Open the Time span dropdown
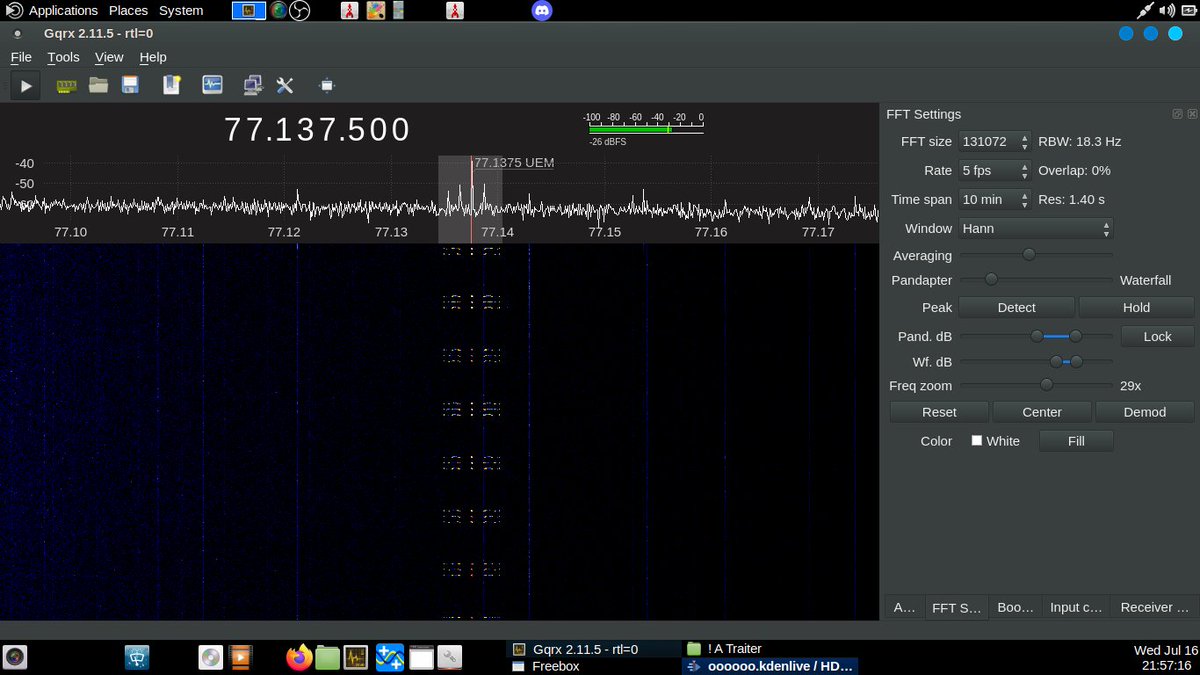This screenshot has height=675, width=1200. (x=994, y=200)
